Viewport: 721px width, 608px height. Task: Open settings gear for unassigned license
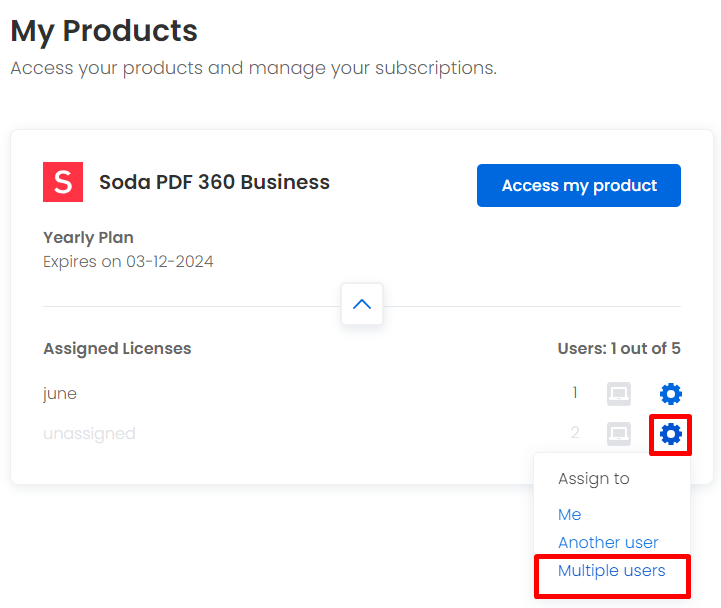(x=670, y=434)
